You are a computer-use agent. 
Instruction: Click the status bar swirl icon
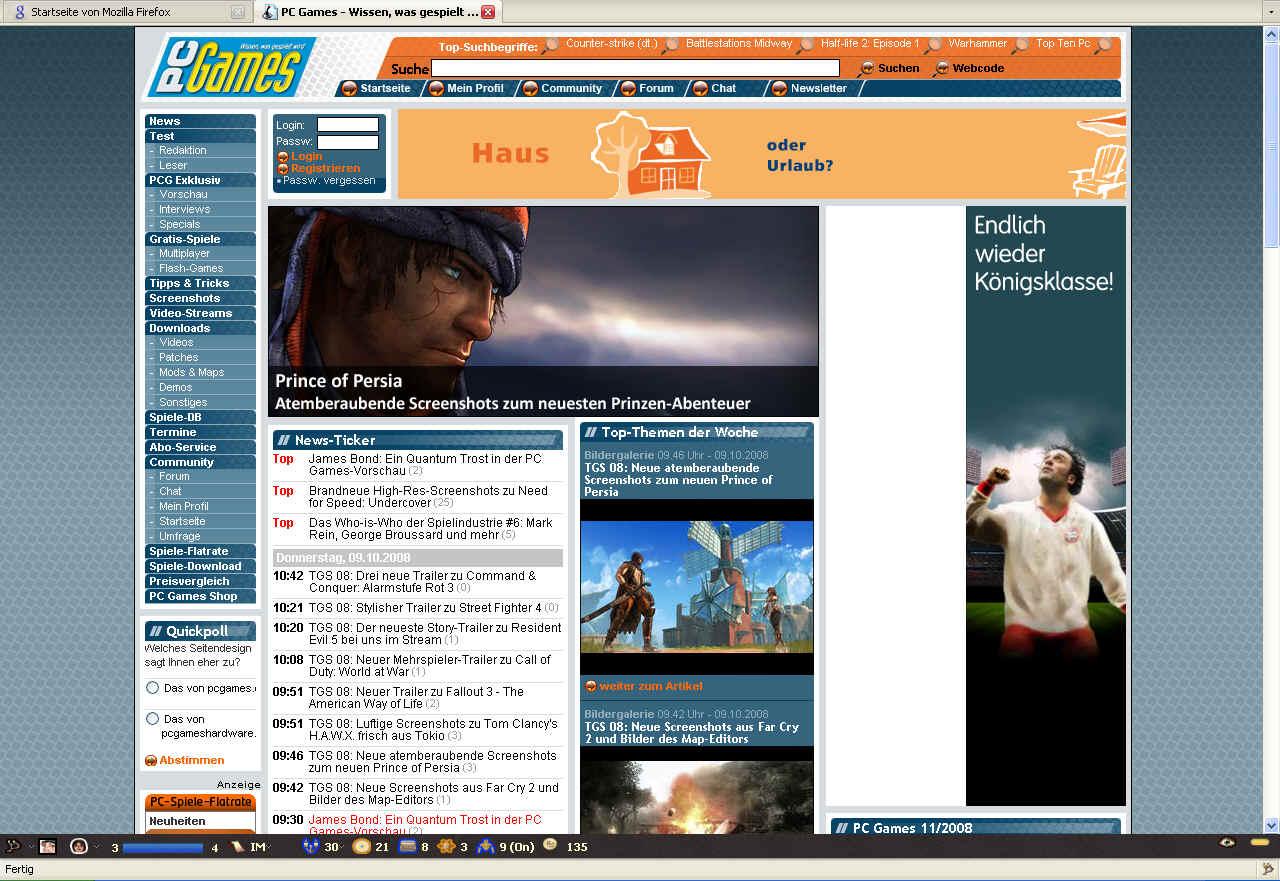(1268, 869)
